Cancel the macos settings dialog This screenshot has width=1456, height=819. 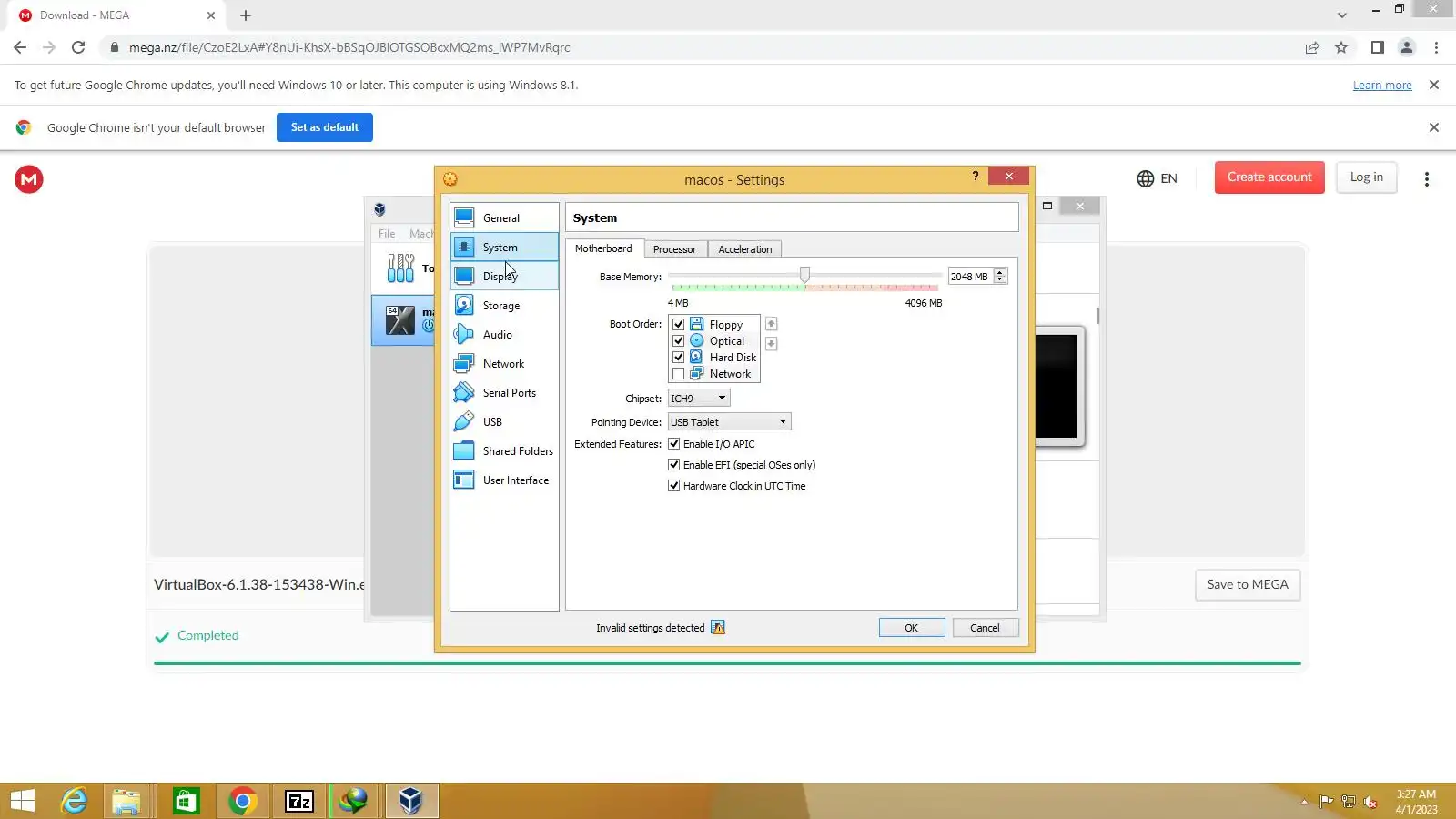(986, 627)
